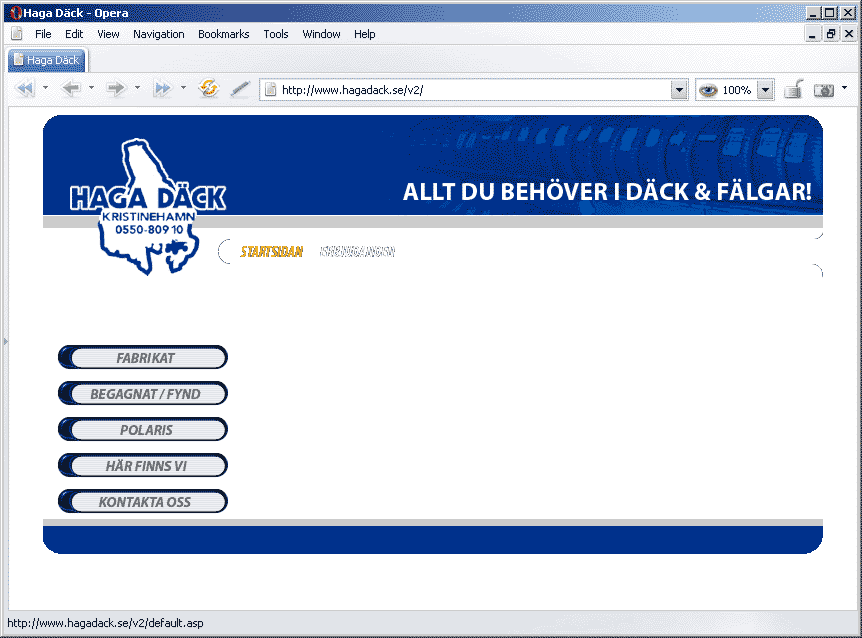Open the File menu
Image resolution: width=862 pixels, height=638 pixels.
point(43,34)
